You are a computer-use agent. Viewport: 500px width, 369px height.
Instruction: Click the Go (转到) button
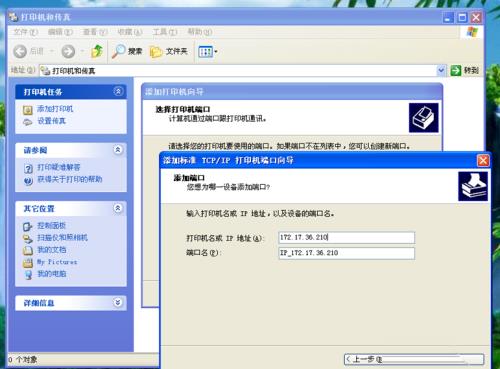(x=465, y=70)
